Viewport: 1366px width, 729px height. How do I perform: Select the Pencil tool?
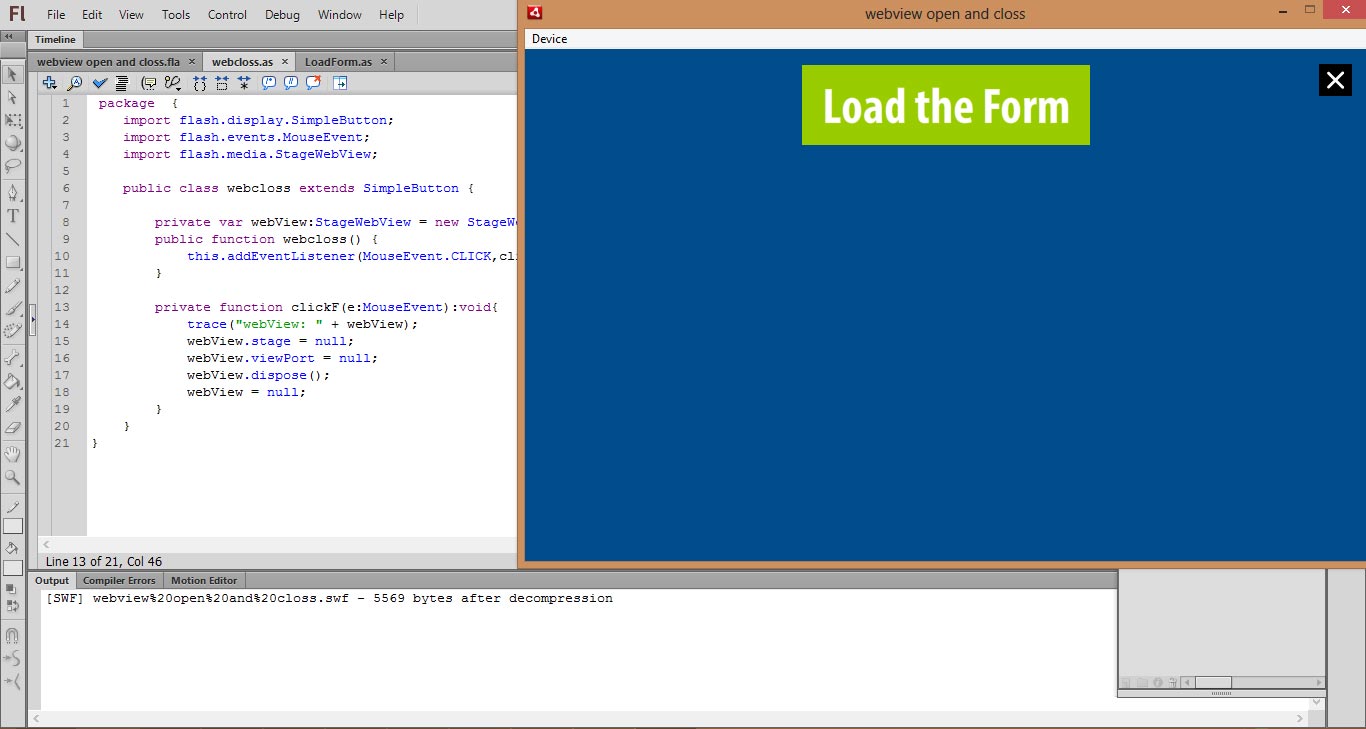(13, 285)
